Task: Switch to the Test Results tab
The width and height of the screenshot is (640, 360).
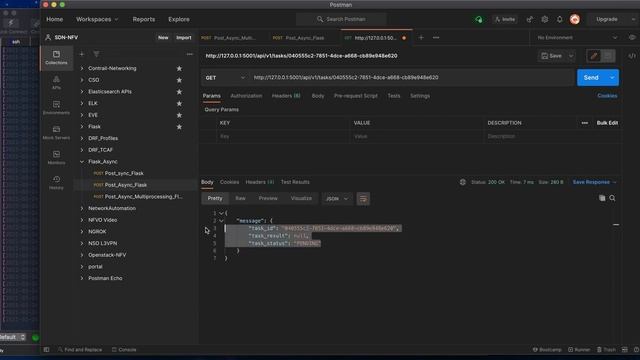Action: click(x=295, y=182)
